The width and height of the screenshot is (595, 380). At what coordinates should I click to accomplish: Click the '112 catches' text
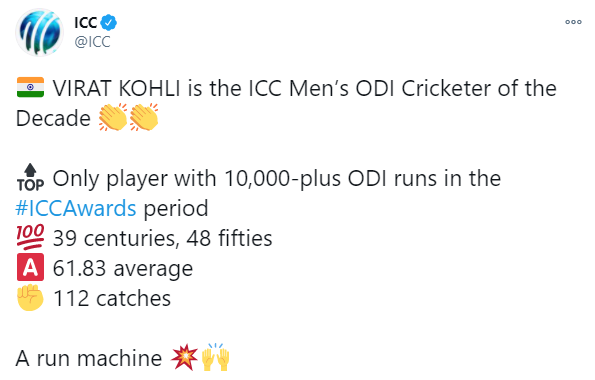112,298
